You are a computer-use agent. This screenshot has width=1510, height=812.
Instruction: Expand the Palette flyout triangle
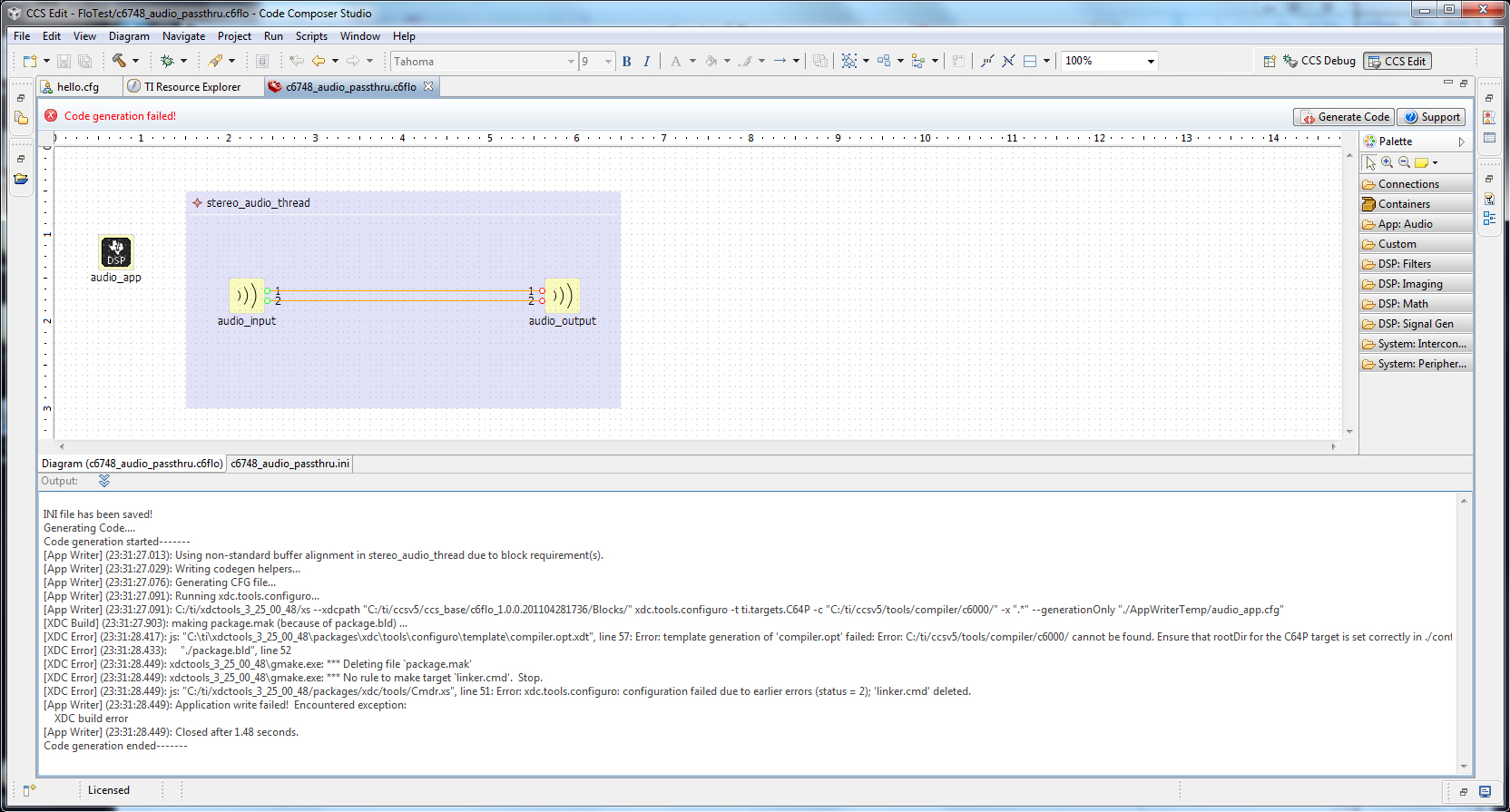1461,142
